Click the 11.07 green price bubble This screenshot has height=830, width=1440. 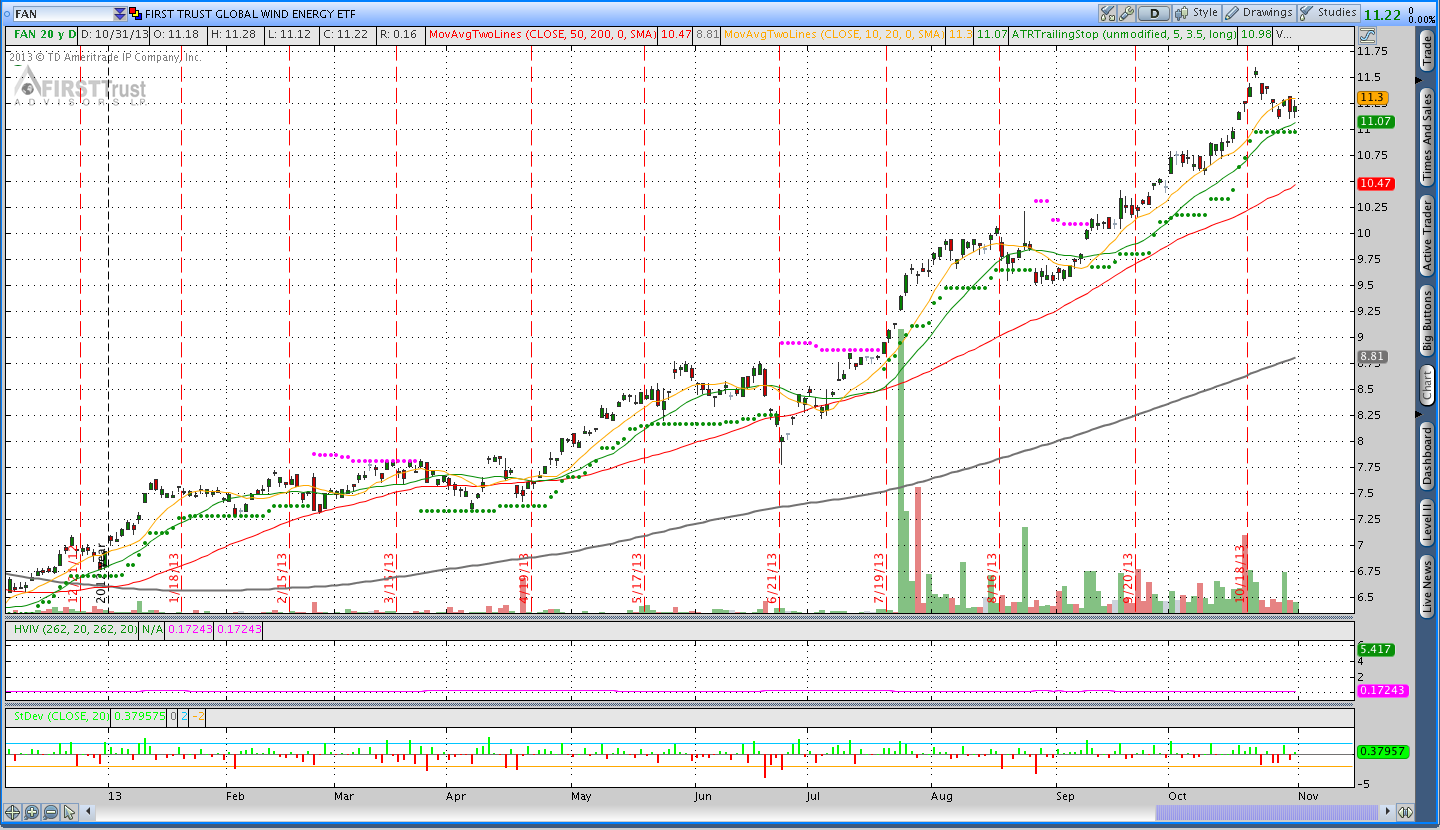click(1375, 122)
